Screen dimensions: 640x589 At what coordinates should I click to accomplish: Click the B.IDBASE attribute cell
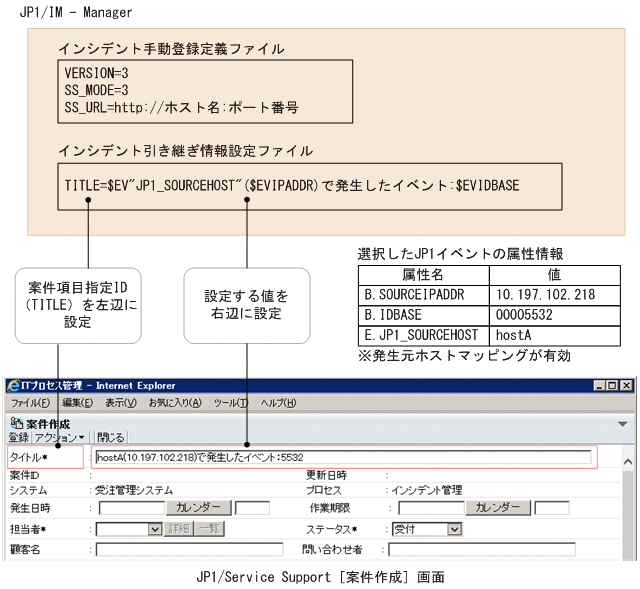point(424,316)
